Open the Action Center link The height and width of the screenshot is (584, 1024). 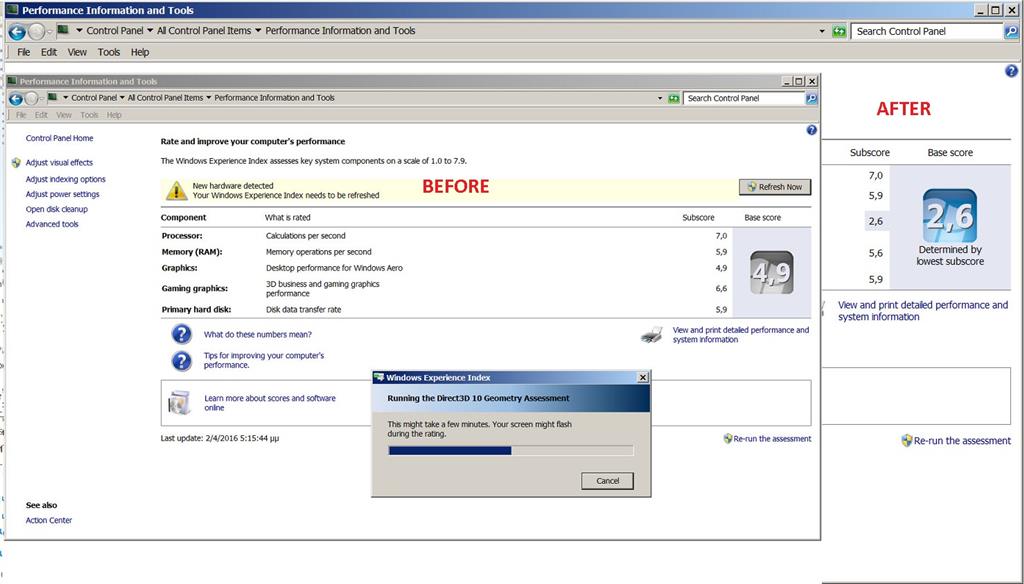tap(49, 521)
